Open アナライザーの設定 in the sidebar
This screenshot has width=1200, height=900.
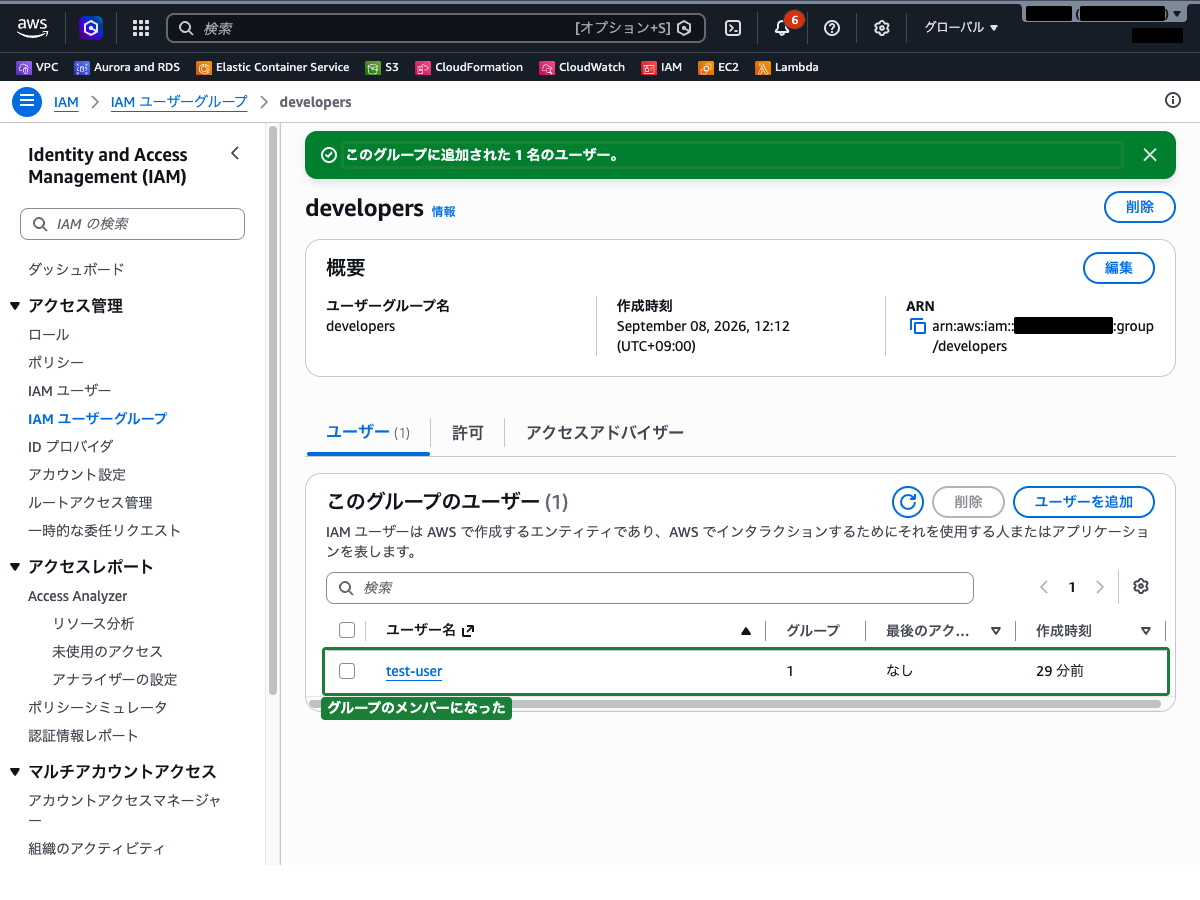[x=114, y=679]
